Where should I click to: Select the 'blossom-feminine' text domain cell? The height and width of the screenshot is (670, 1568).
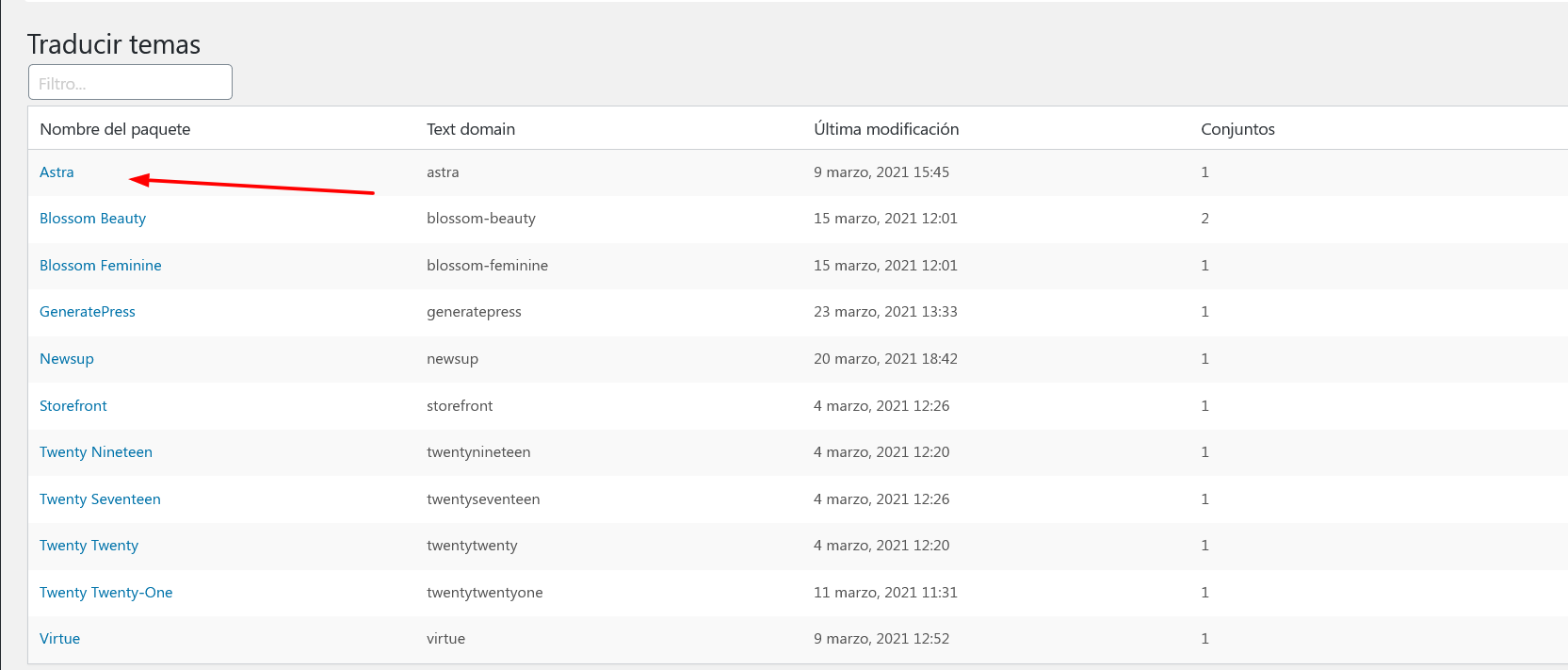[487, 266]
